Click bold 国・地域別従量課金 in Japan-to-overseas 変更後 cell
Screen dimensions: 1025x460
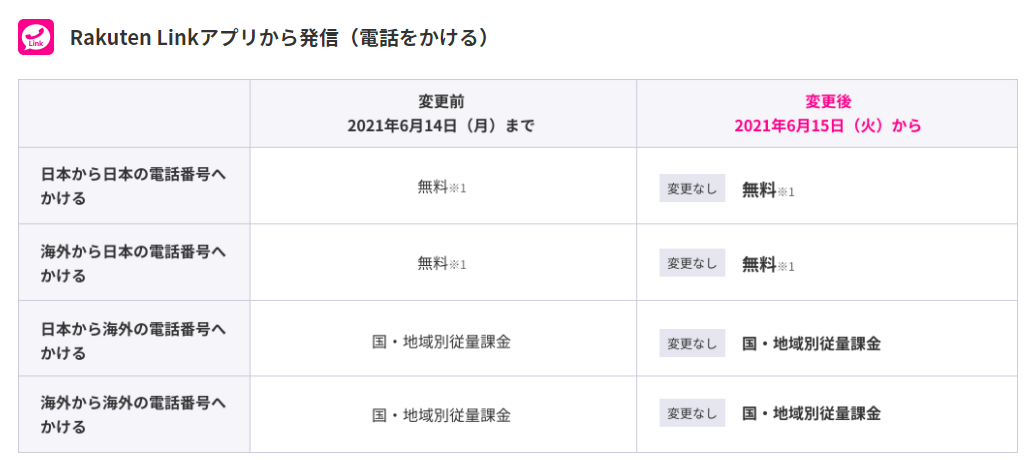(811, 344)
